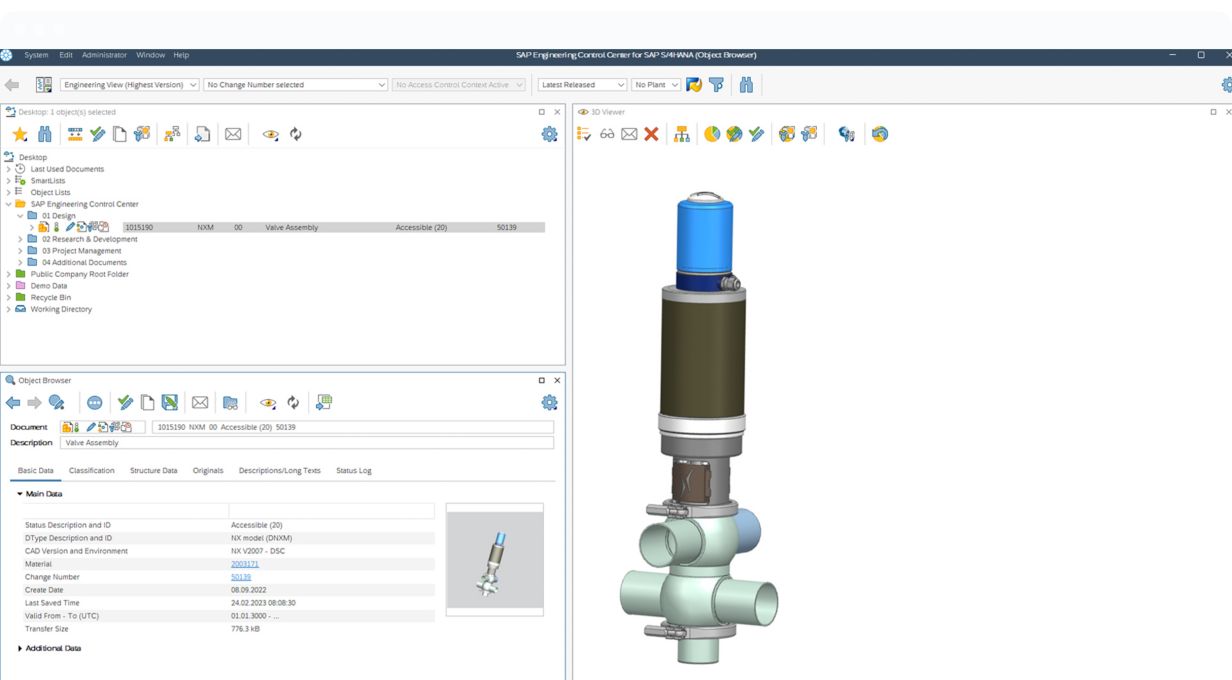Click the glasses icon in 3D Viewer toolbar
This screenshot has height=680, width=1232.
click(607, 134)
